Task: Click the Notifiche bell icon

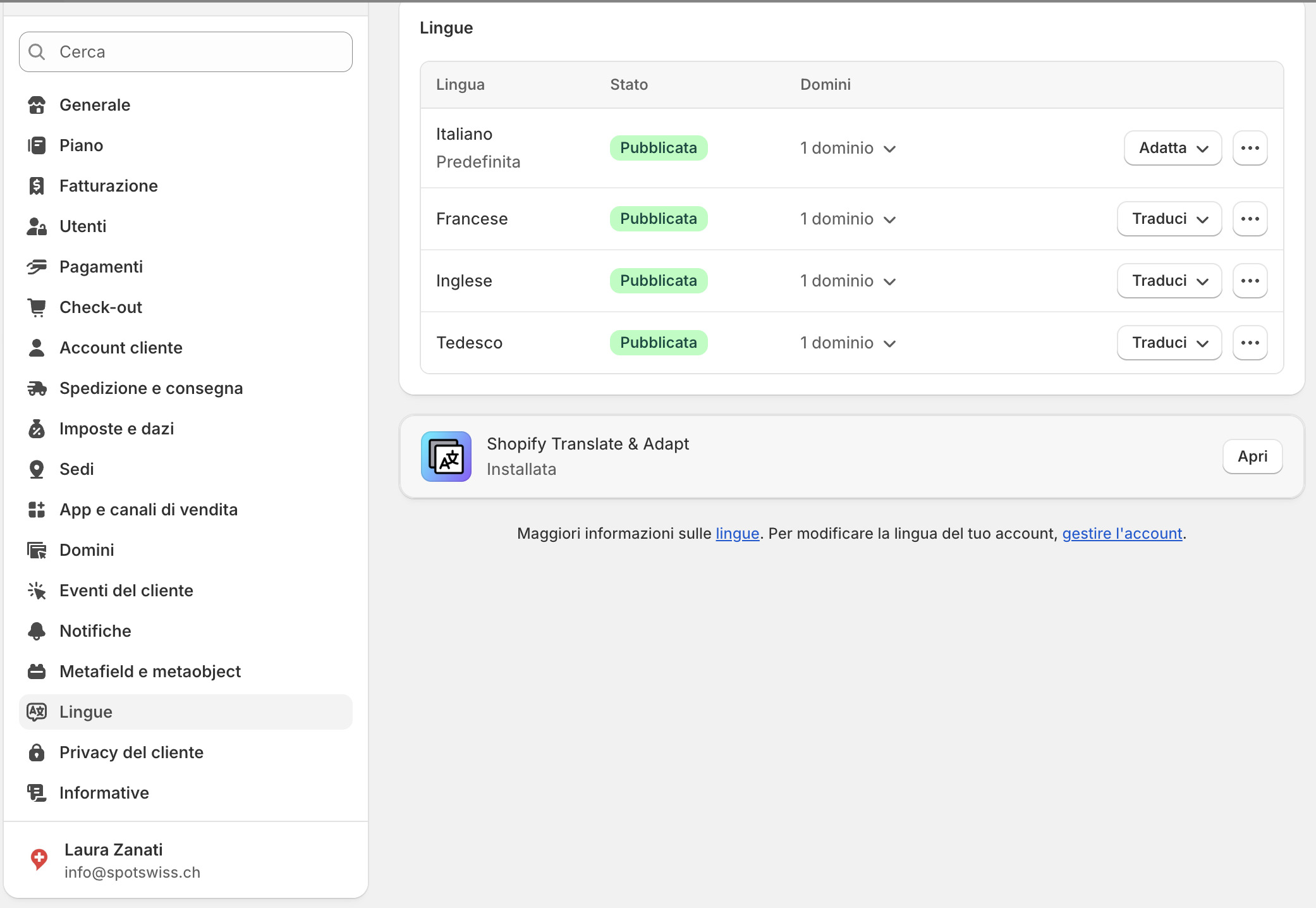Action: coord(37,631)
